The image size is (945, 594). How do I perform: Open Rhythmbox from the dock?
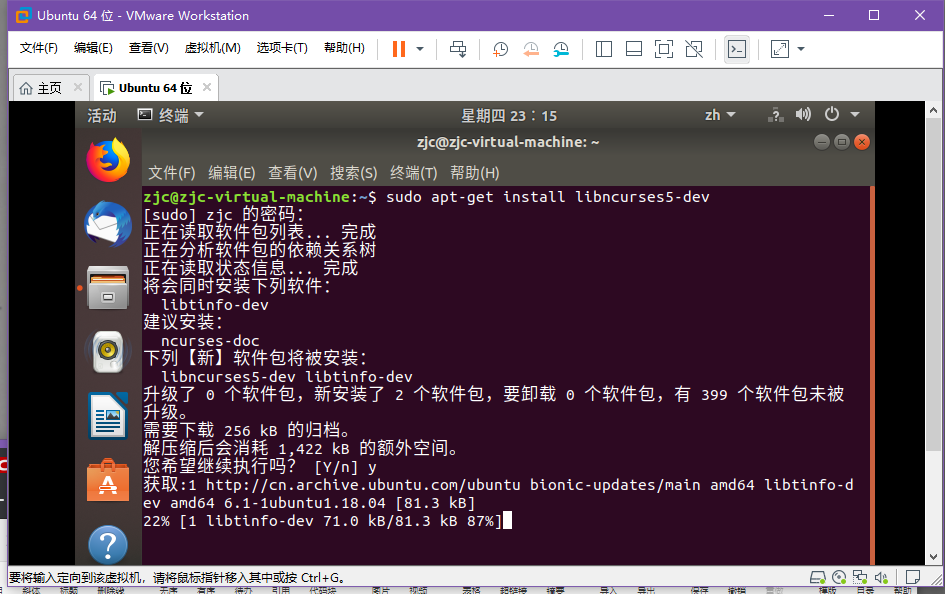pos(108,352)
